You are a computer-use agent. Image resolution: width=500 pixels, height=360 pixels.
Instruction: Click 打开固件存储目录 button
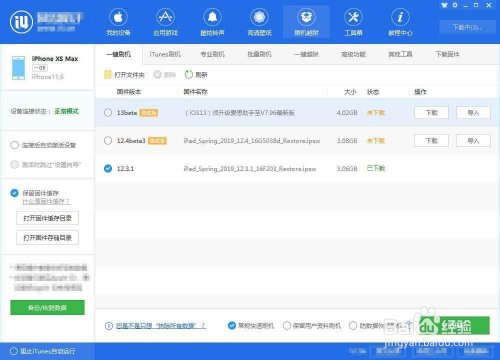[47, 238]
